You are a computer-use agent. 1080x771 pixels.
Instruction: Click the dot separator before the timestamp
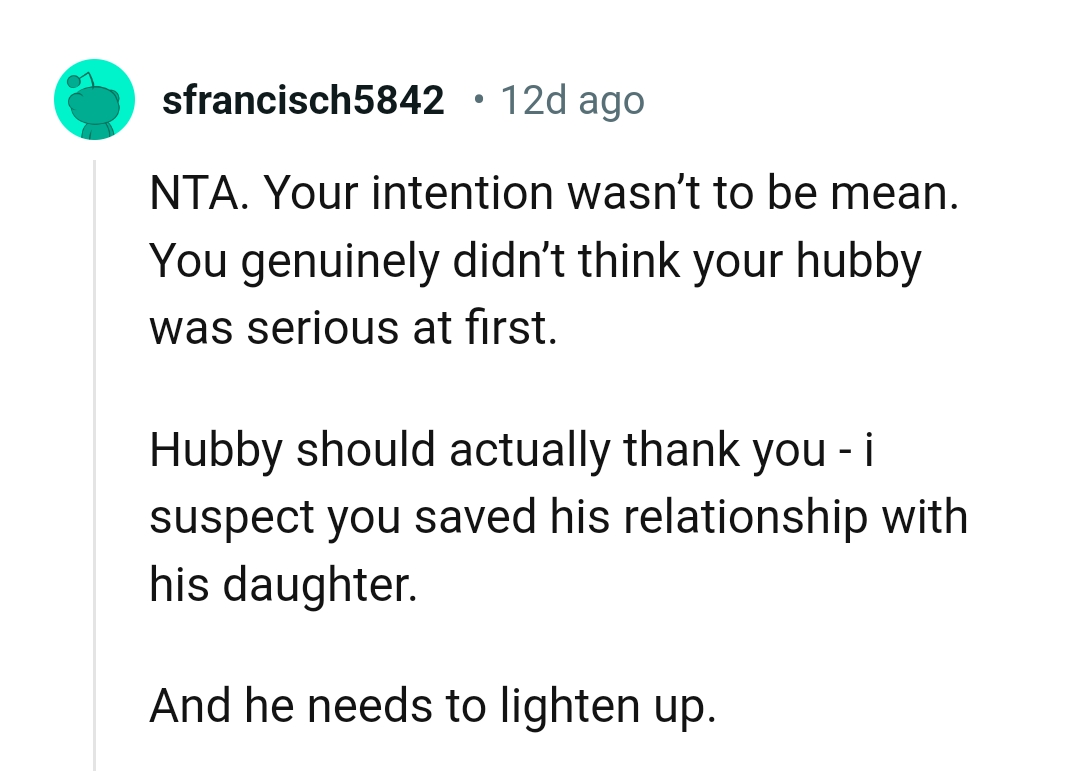(x=480, y=100)
